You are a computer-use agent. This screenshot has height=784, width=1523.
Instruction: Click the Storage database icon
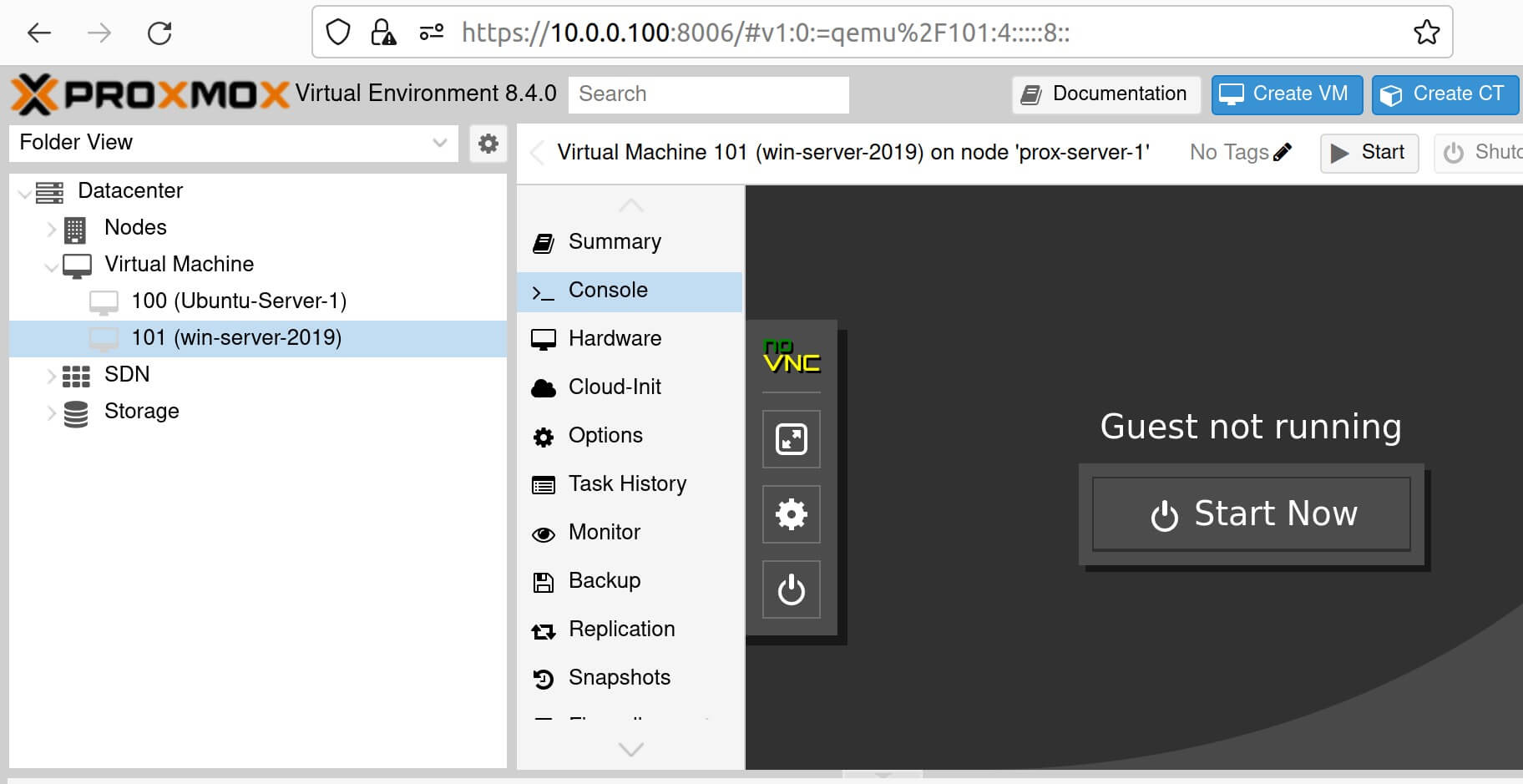(76, 413)
